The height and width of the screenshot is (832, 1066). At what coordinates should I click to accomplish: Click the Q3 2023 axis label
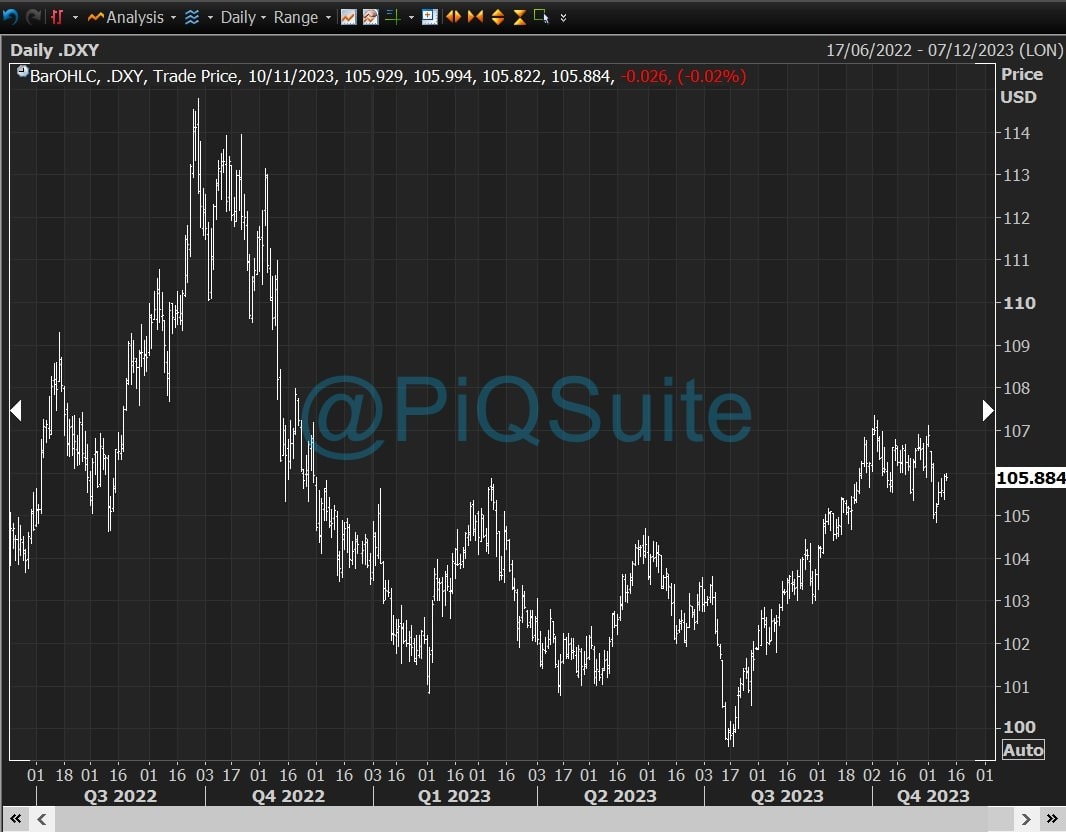coord(787,796)
